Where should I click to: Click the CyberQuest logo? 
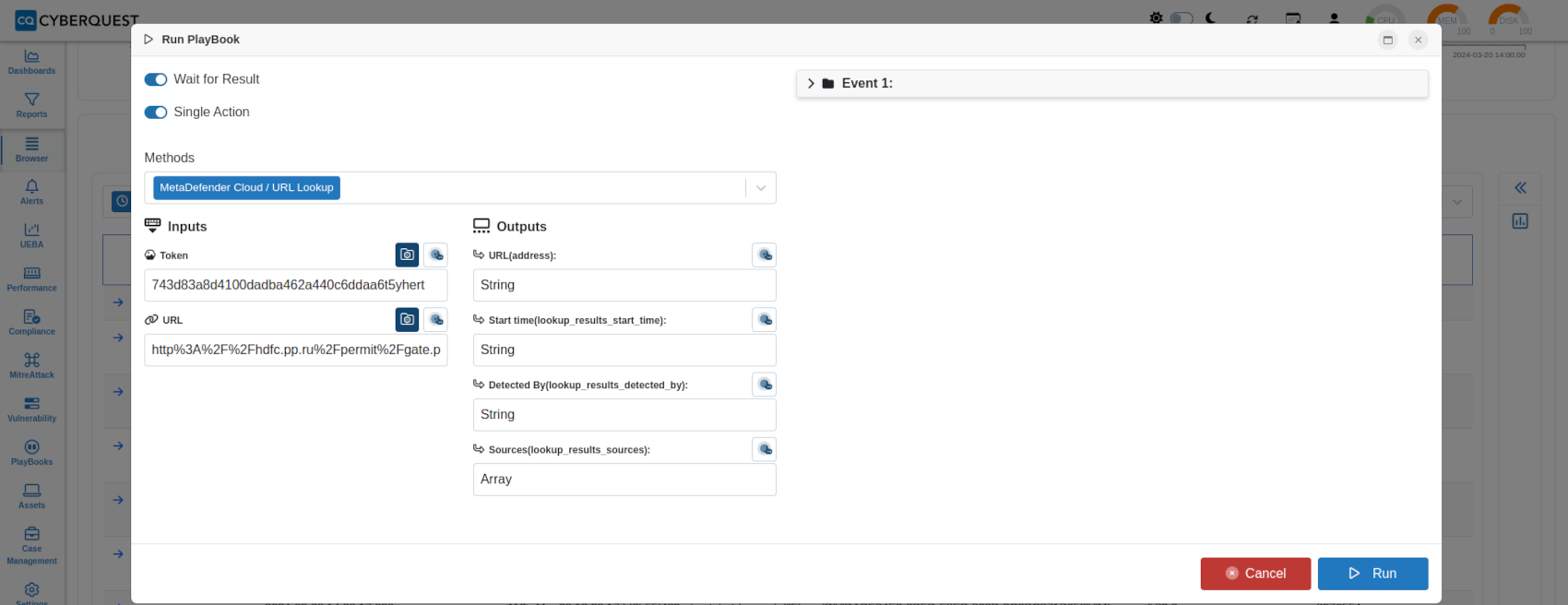click(x=77, y=20)
